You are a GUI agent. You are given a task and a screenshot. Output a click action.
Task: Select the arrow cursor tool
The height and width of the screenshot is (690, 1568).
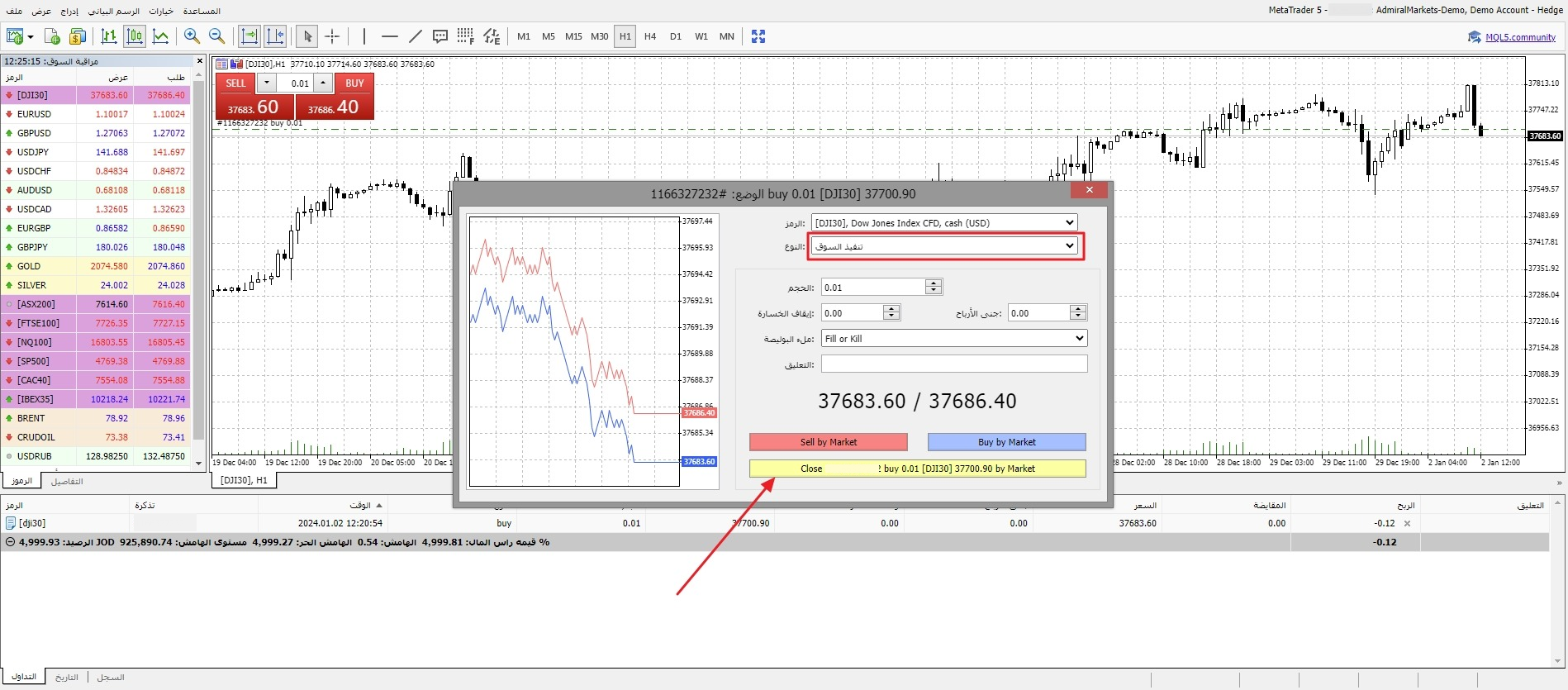(307, 36)
